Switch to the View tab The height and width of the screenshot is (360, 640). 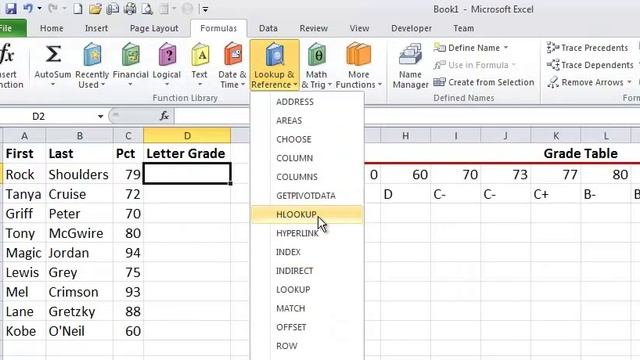(x=359, y=28)
